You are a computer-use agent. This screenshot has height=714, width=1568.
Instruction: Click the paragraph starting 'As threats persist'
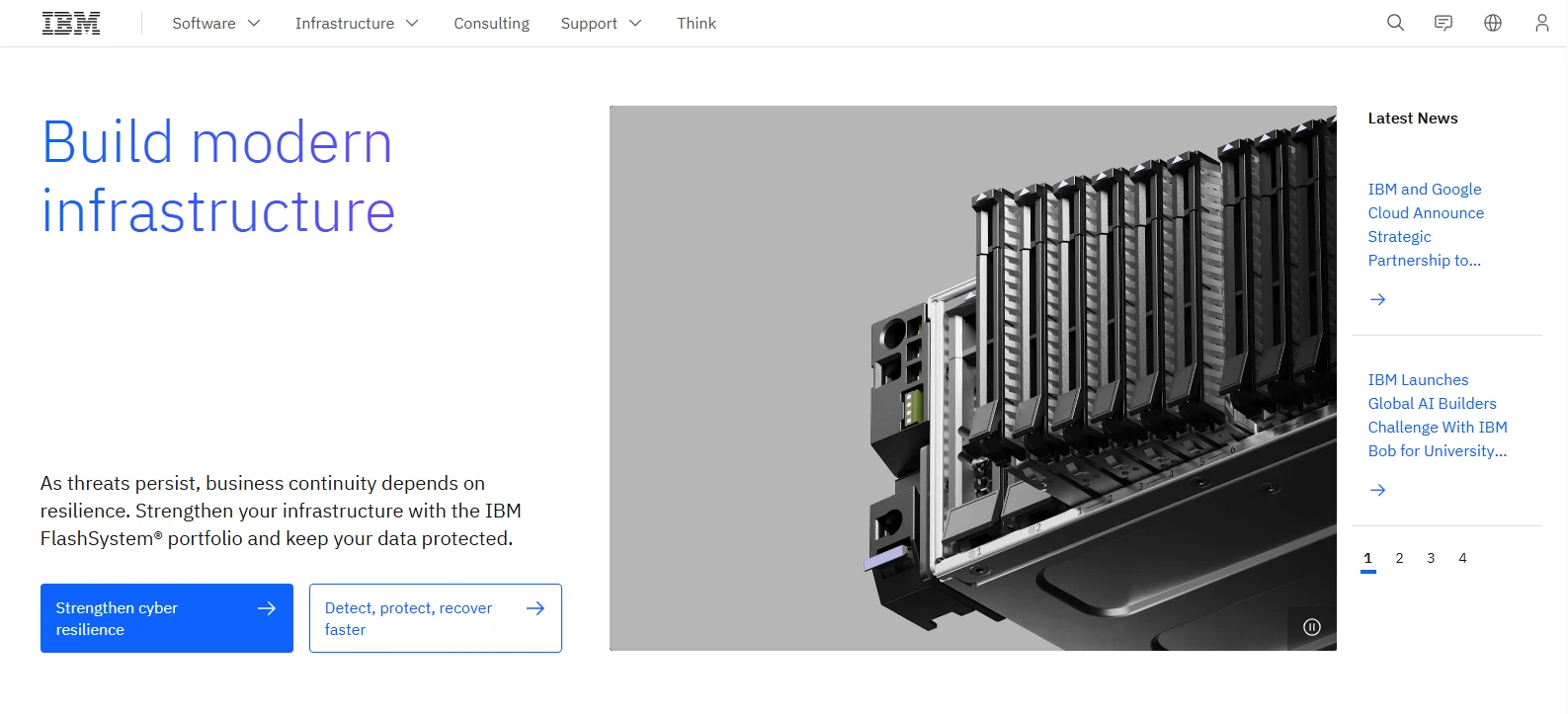click(x=281, y=511)
